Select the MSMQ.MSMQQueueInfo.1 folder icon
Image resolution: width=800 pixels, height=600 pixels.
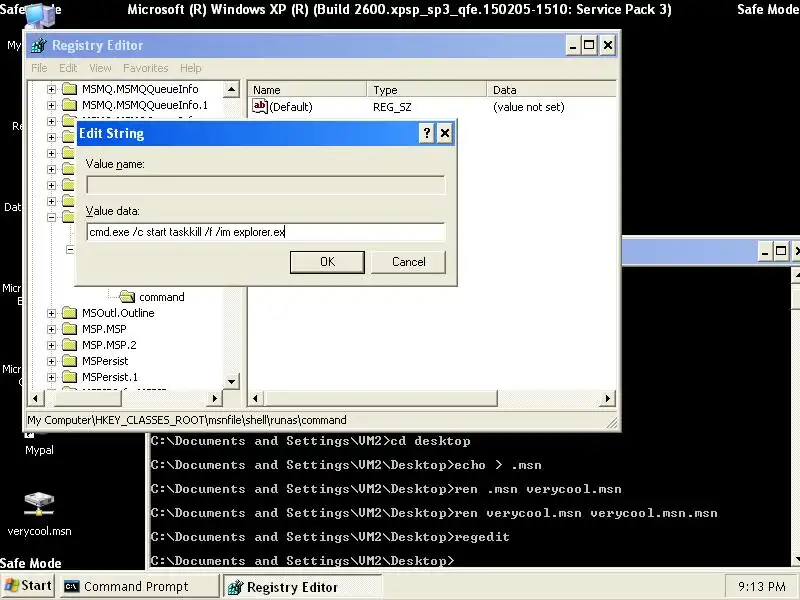pyautogui.click(x=69, y=105)
